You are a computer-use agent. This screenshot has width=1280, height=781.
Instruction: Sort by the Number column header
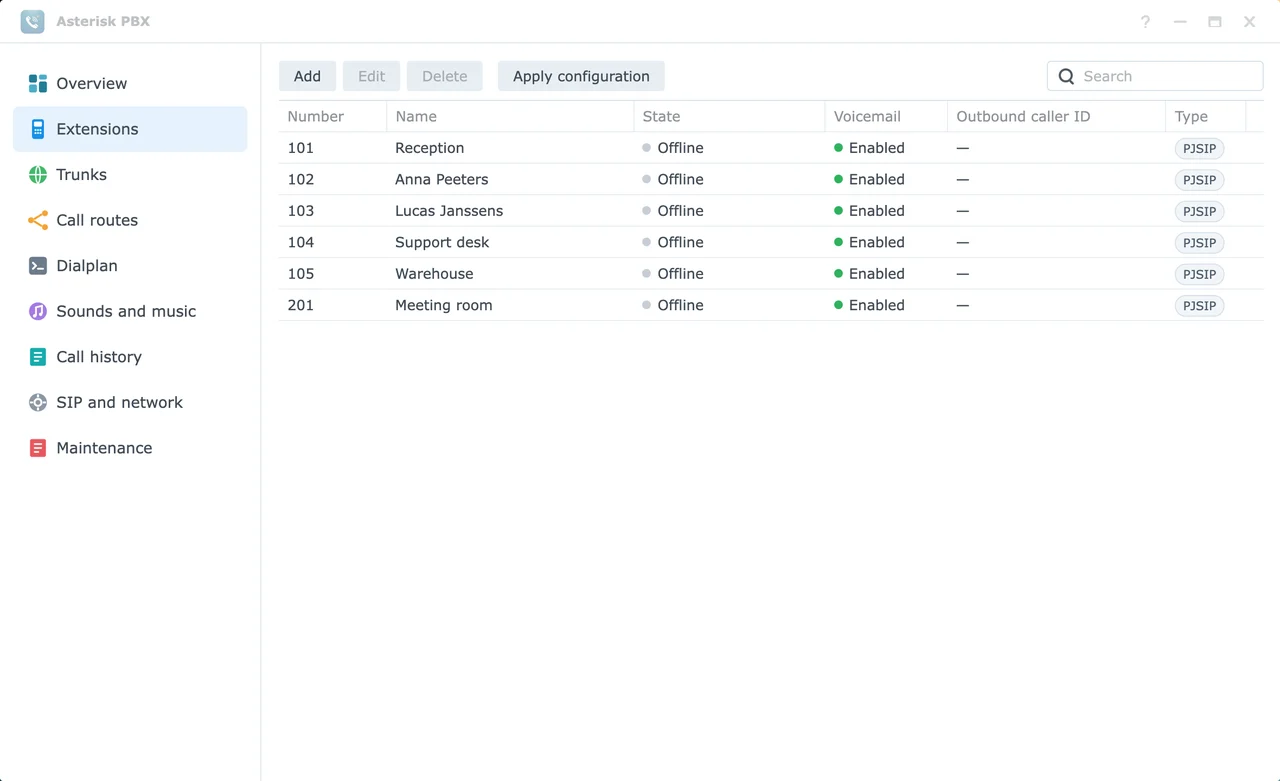tap(332, 116)
